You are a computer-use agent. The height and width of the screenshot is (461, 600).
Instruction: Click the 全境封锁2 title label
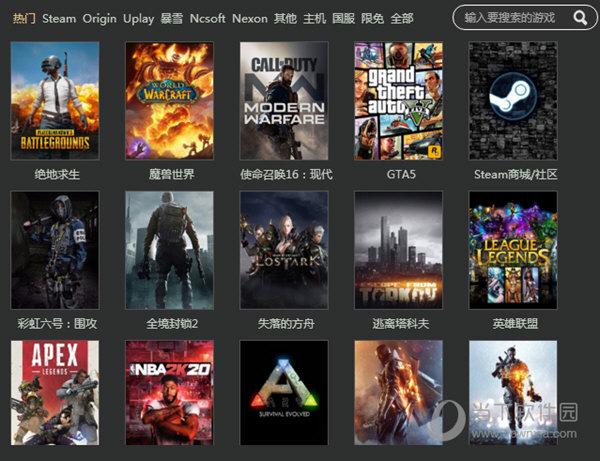pos(172,324)
